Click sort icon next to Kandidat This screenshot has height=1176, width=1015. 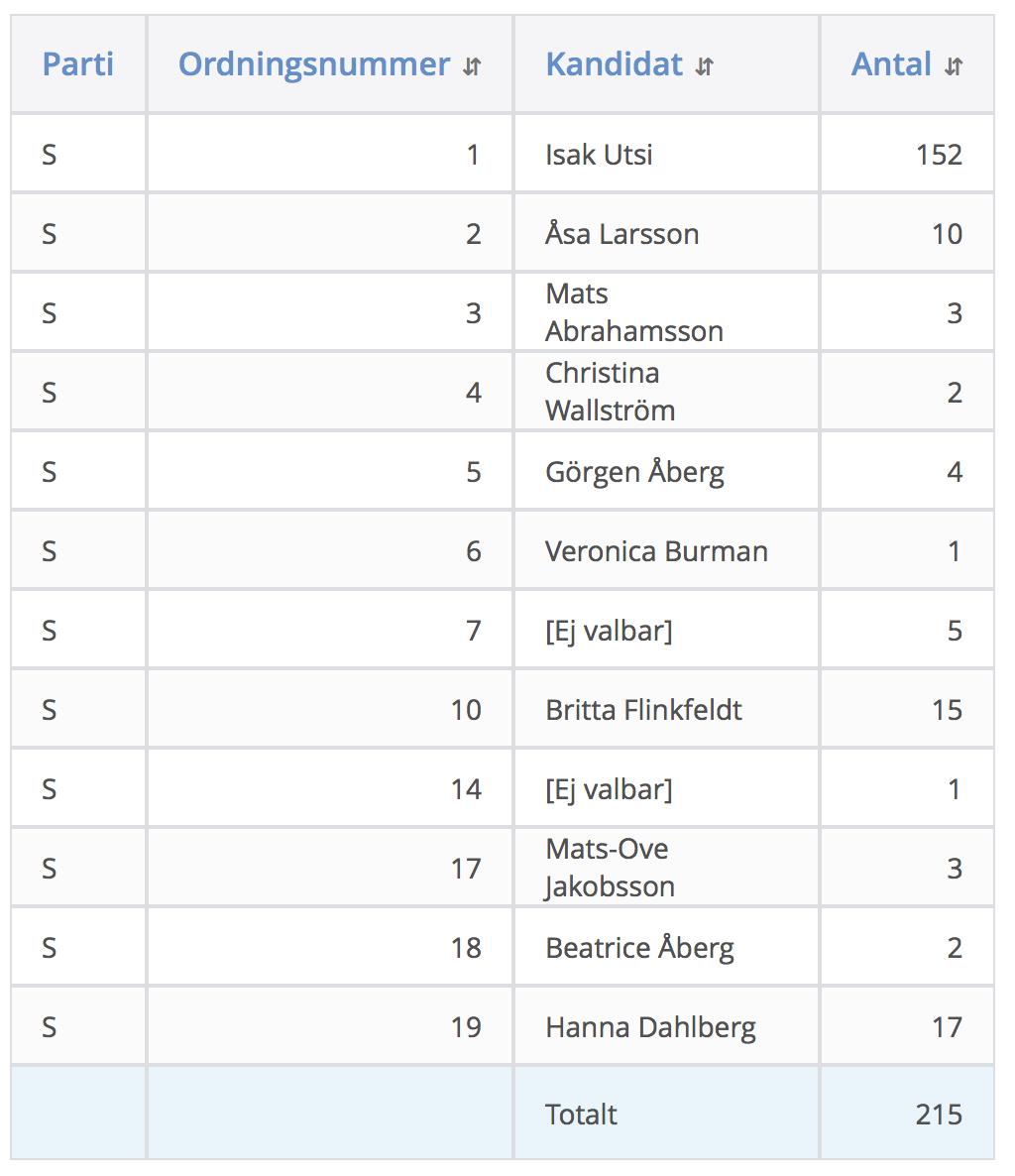pos(704,66)
